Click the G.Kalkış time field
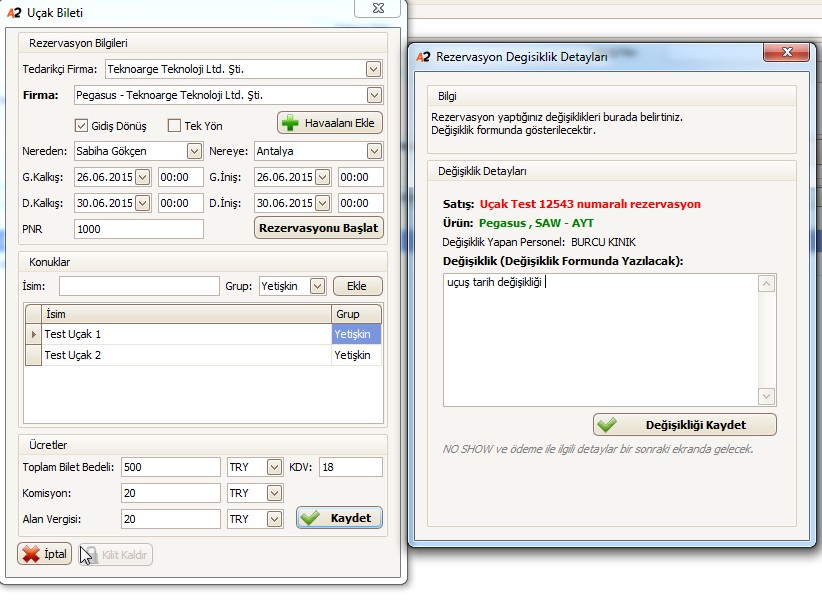 click(180, 177)
